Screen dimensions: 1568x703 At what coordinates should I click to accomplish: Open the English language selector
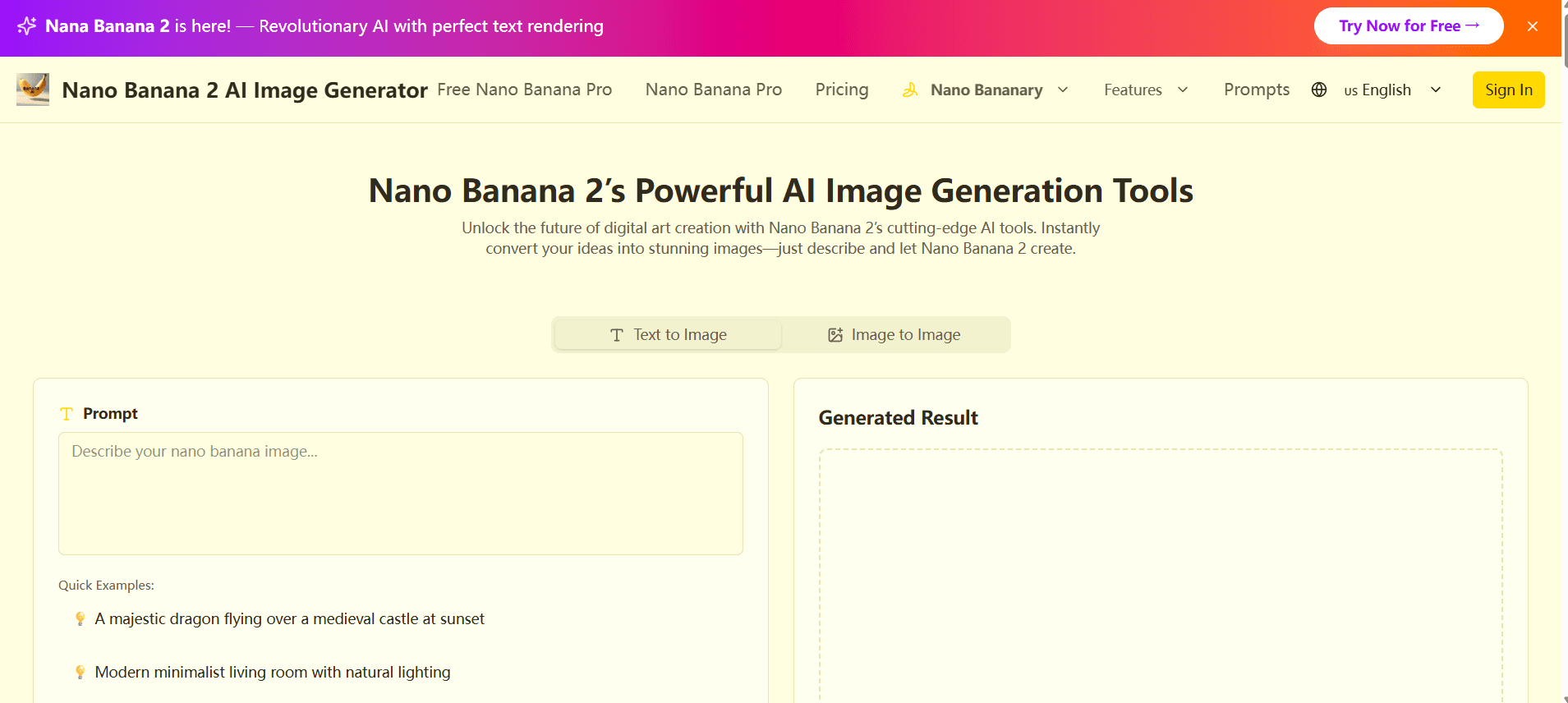pyautogui.click(x=1377, y=90)
